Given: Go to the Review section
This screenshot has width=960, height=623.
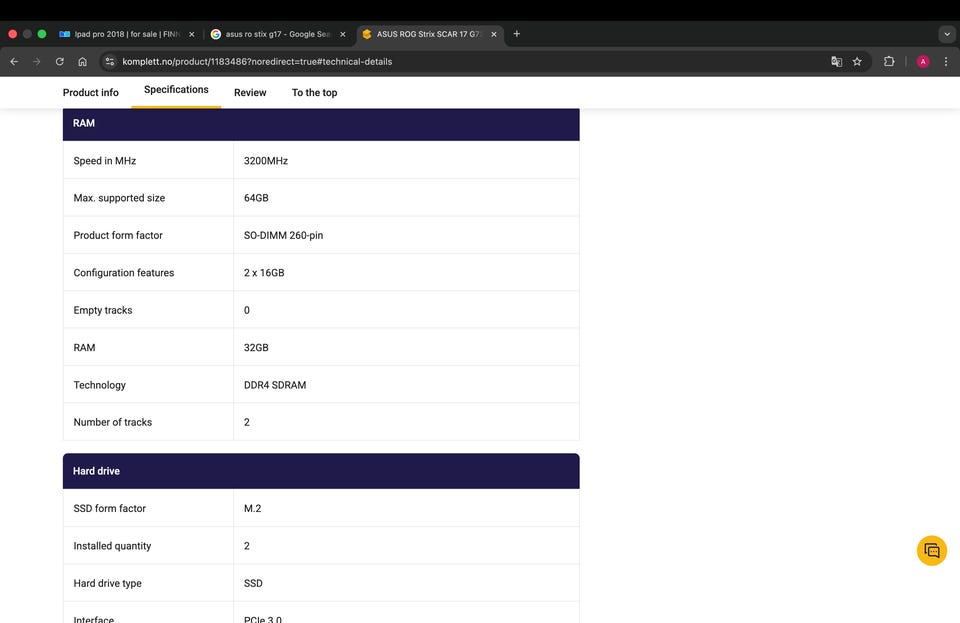Looking at the screenshot, I should tap(250, 92).
